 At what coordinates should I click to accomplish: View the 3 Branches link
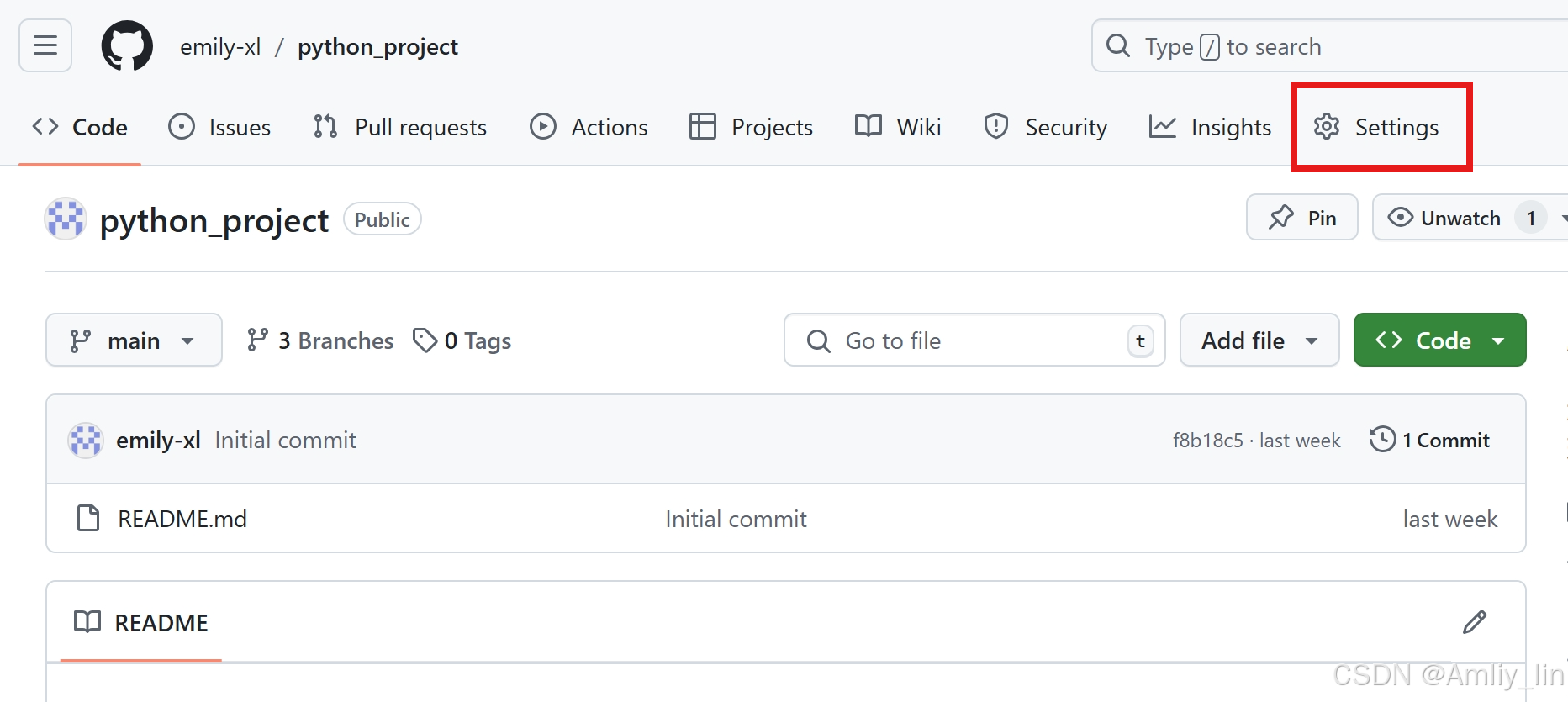point(320,340)
